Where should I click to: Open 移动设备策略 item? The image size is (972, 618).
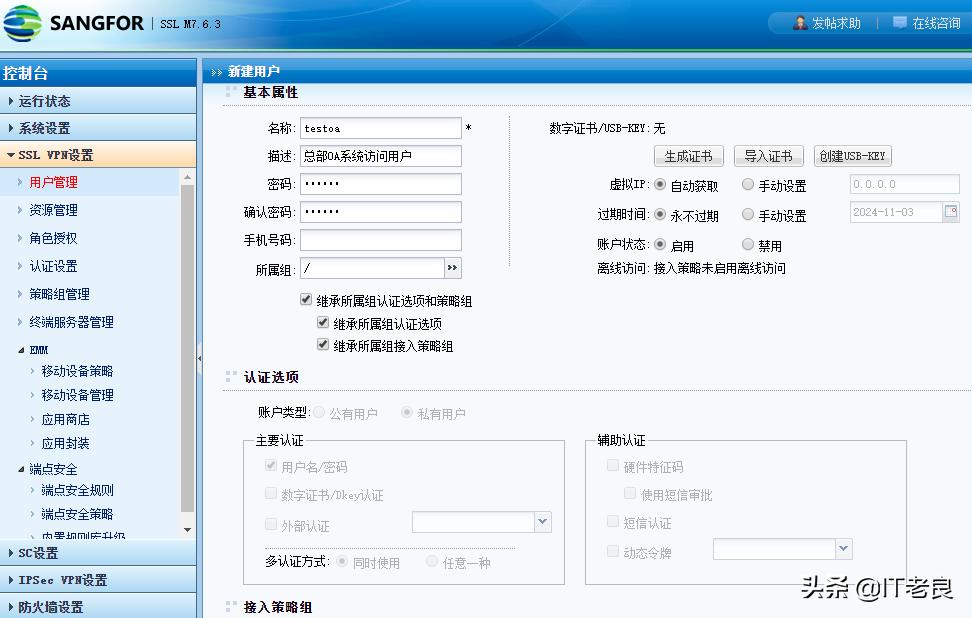77,371
